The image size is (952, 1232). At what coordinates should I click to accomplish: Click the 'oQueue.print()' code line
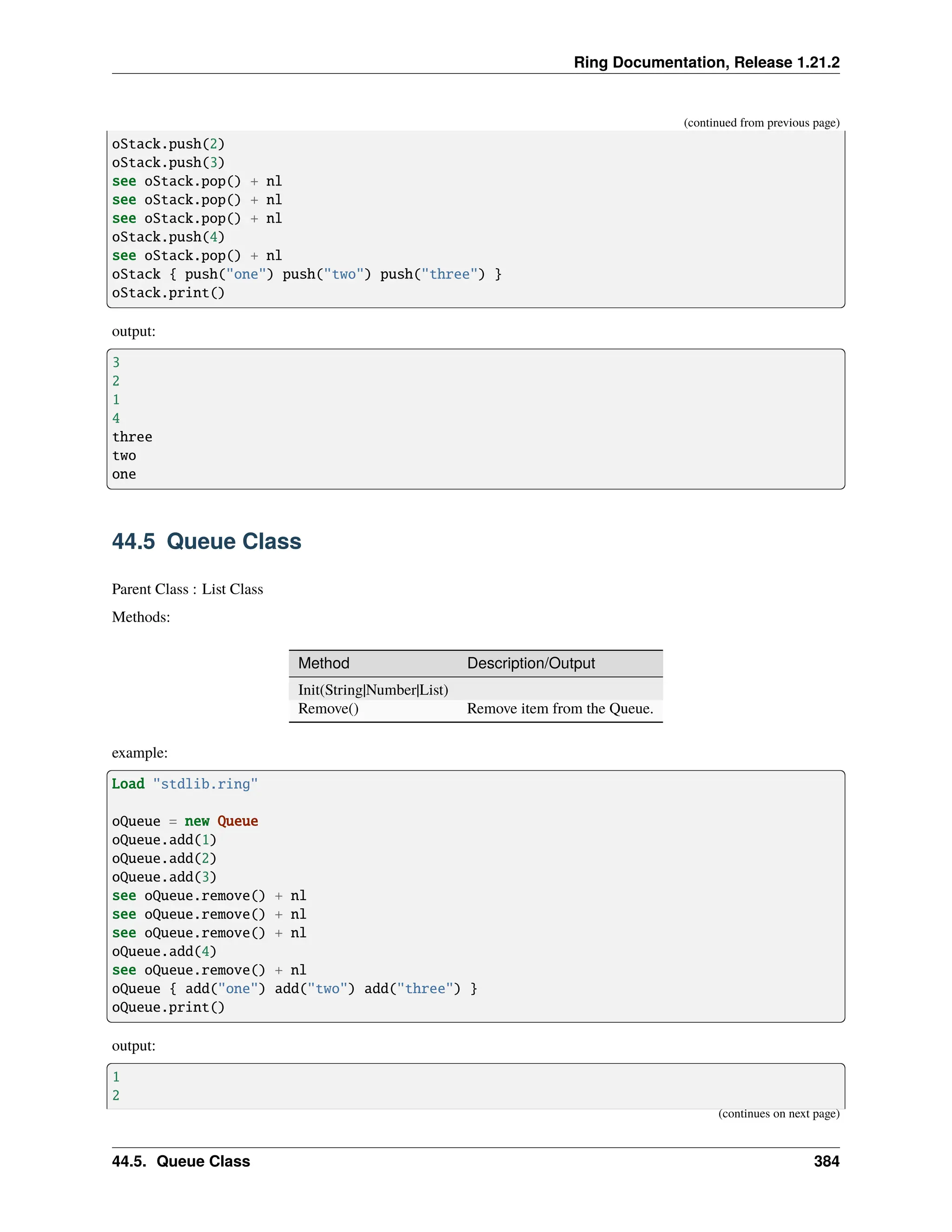coord(168,1007)
